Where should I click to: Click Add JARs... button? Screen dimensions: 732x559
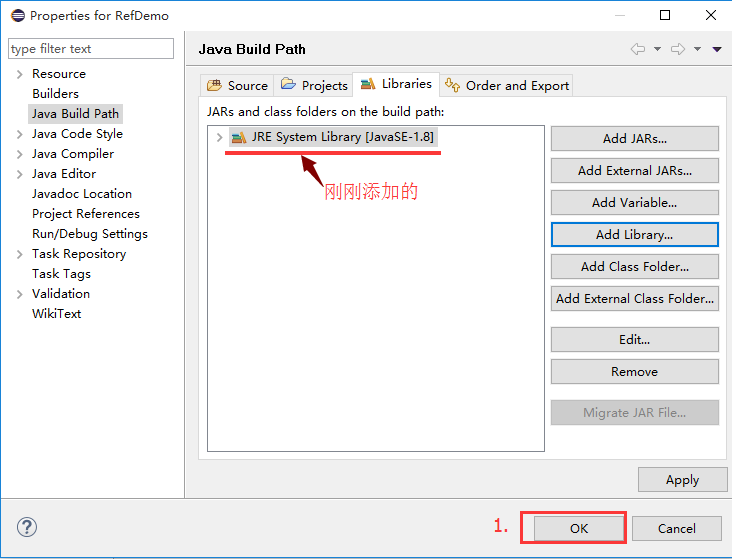coord(634,139)
